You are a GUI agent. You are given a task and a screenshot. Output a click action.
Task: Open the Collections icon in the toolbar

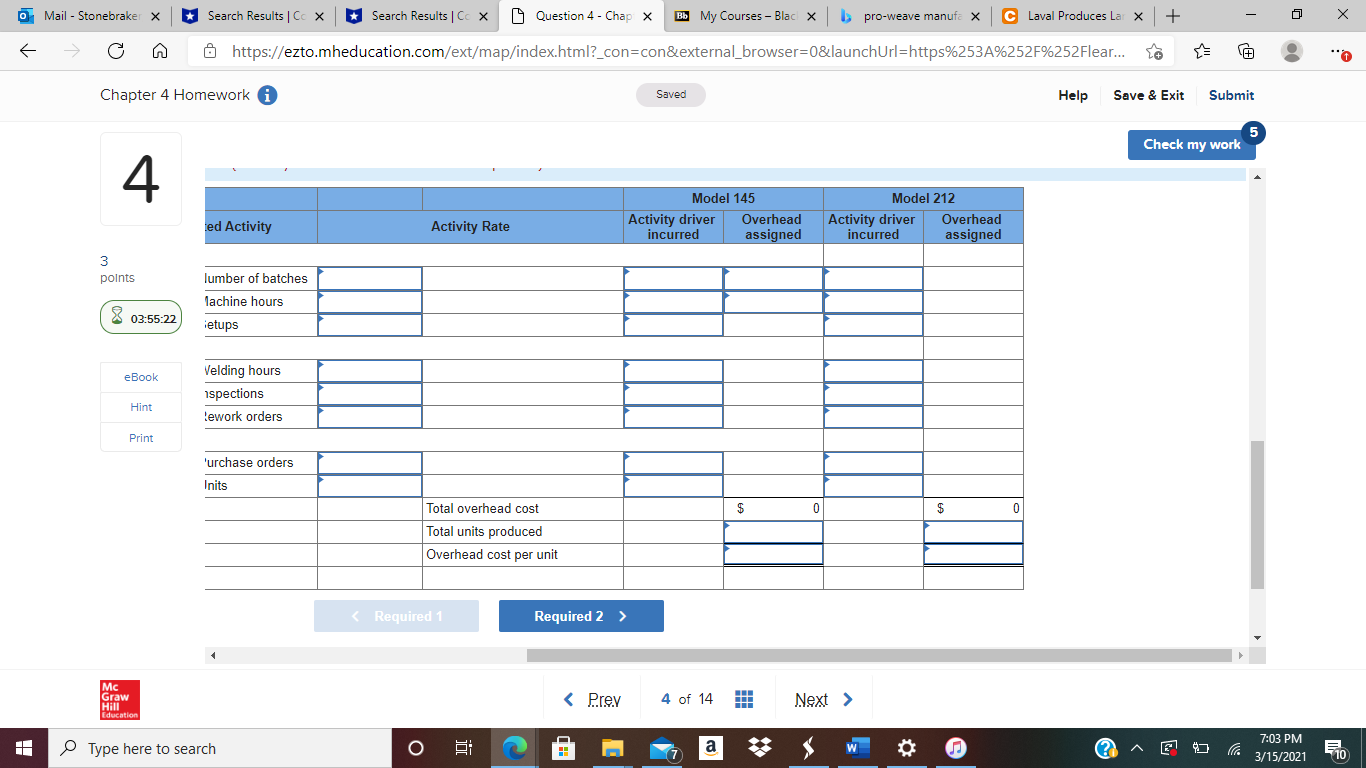point(1247,52)
